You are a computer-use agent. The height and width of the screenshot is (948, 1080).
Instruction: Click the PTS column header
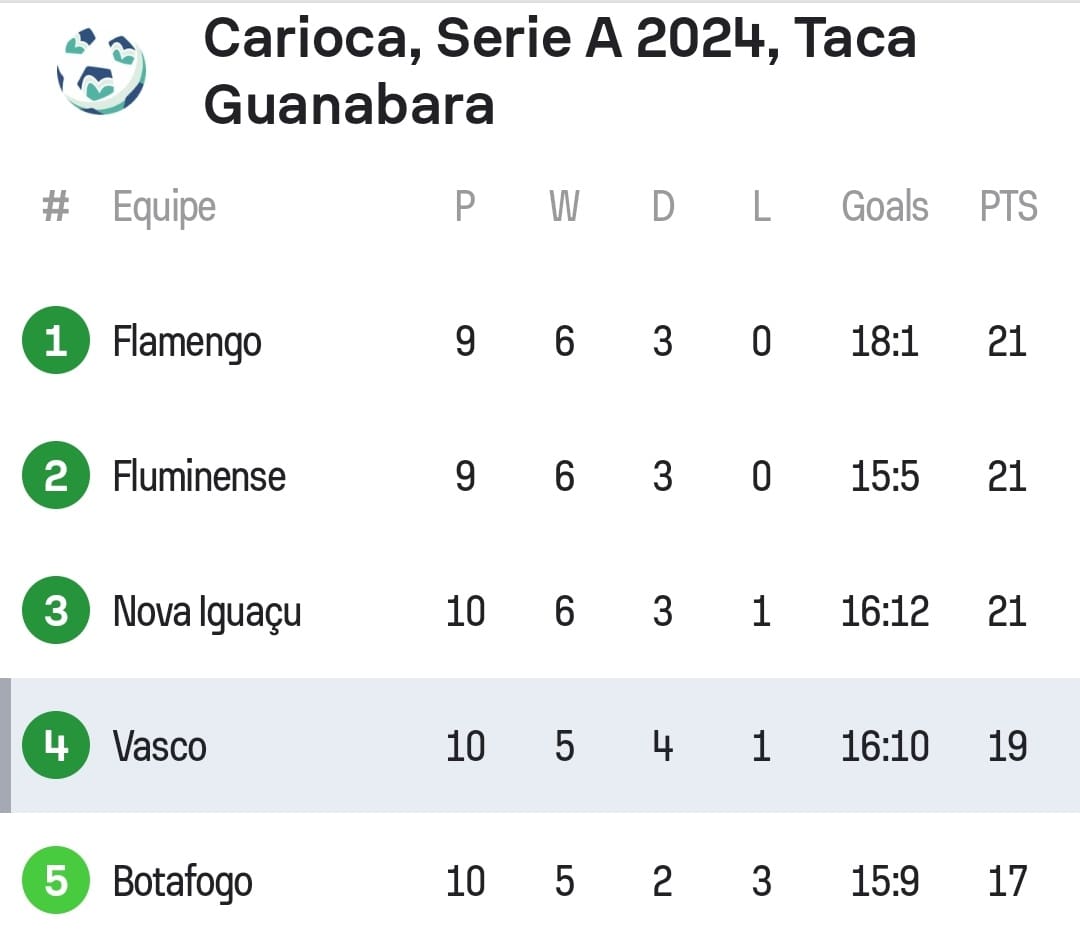tap(1008, 206)
